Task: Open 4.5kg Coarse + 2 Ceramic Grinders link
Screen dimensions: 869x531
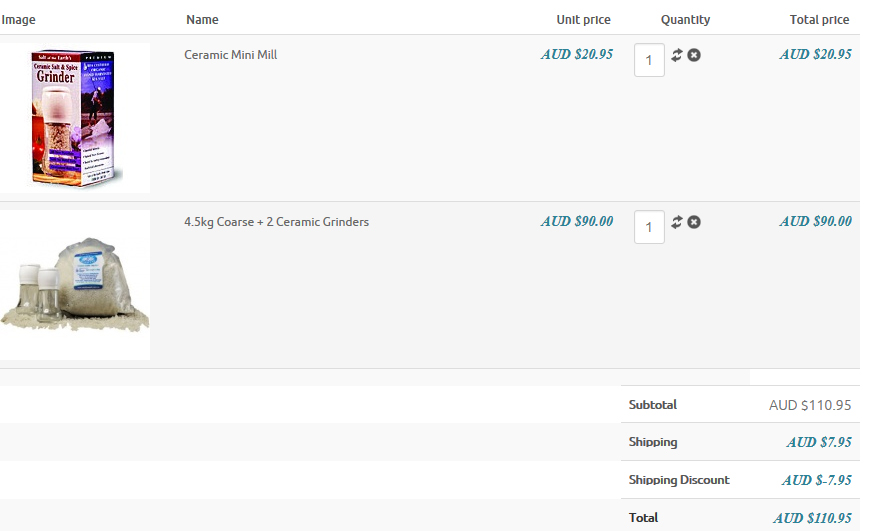Action: tap(276, 222)
